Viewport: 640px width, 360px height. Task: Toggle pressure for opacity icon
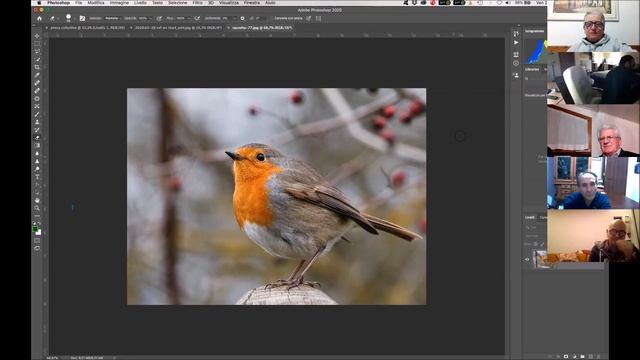(159, 18)
